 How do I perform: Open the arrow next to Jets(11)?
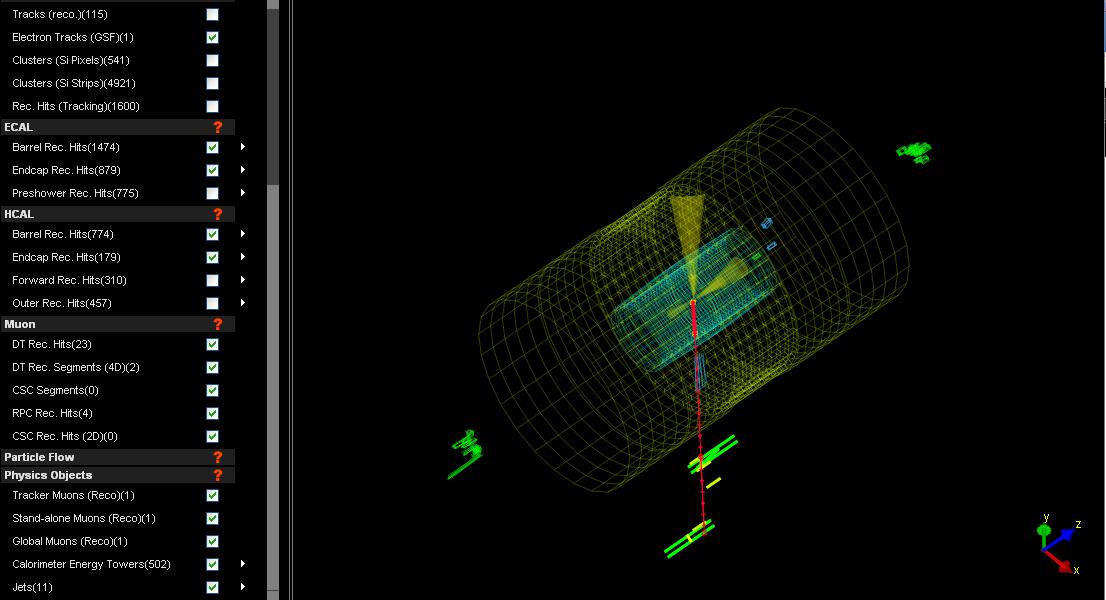pos(242,587)
